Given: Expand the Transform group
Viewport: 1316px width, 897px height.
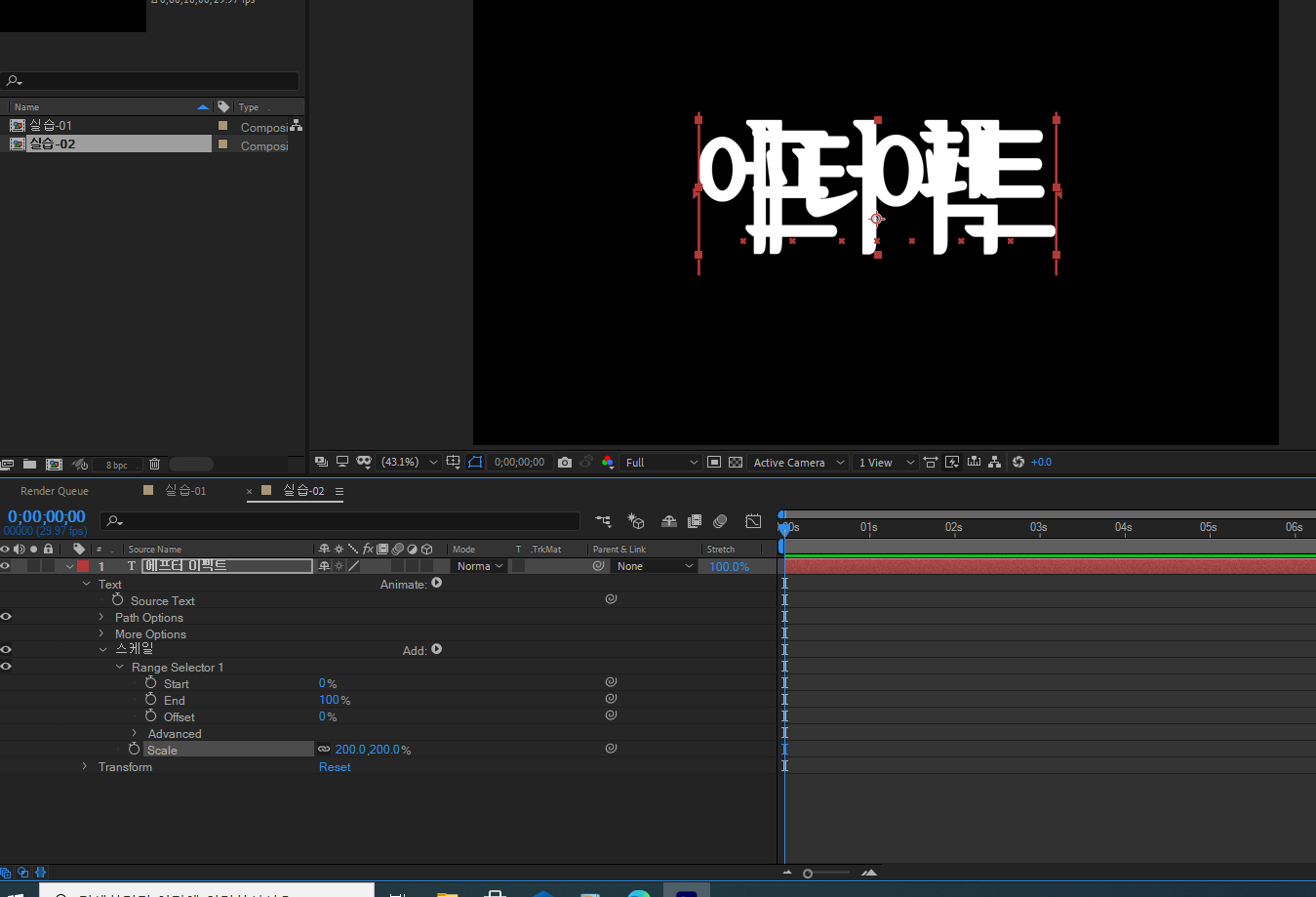Looking at the screenshot, I should pos(85,766).
